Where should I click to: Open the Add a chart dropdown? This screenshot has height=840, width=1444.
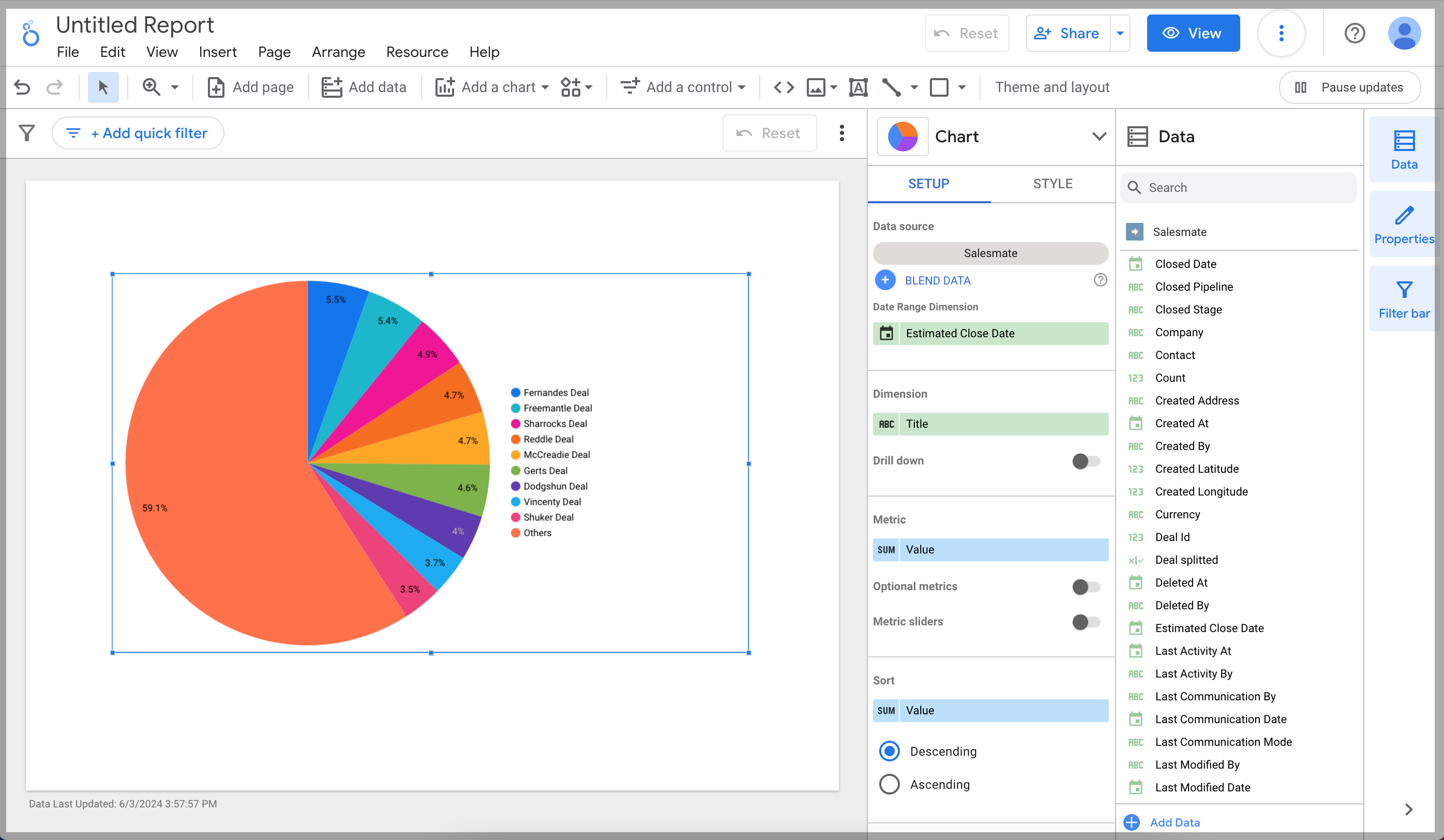click(492, 87)
